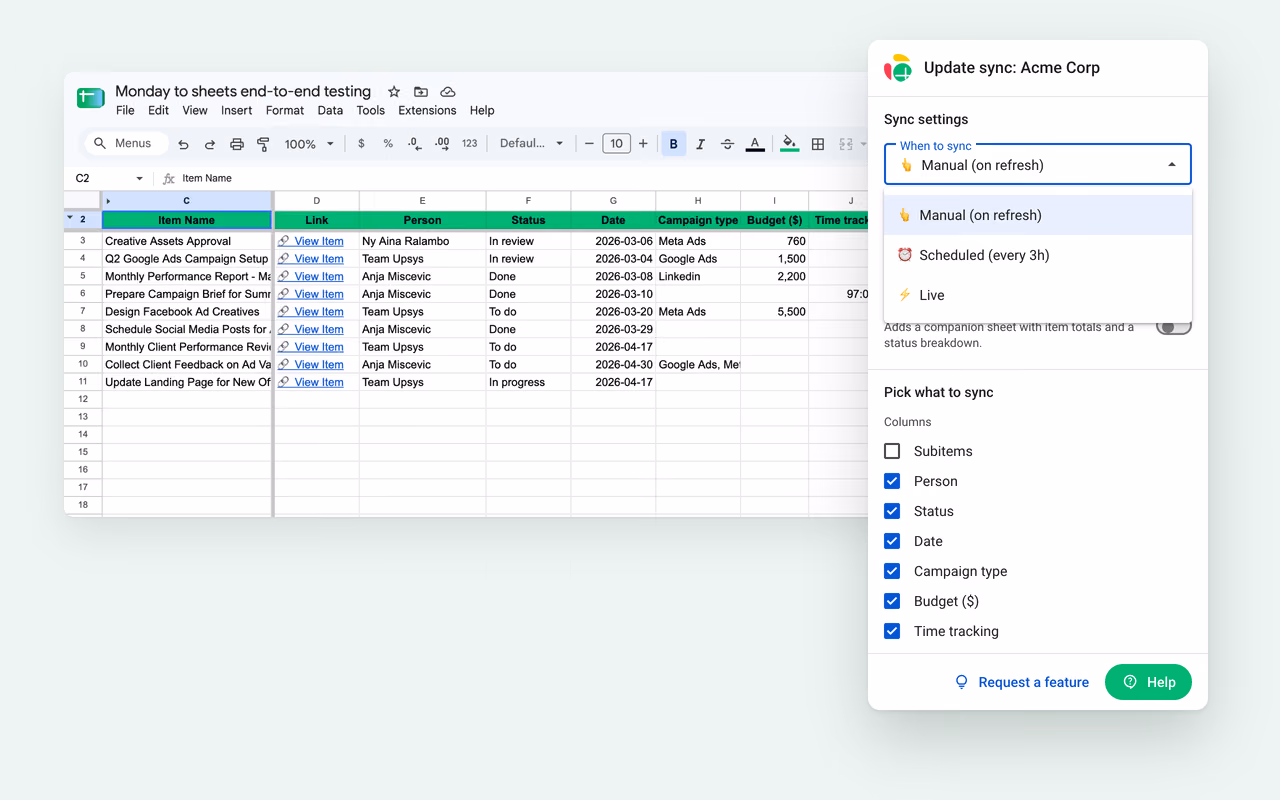
Task: Uncheck the Time tracking checkbox
Action: [x=892, y=631]
